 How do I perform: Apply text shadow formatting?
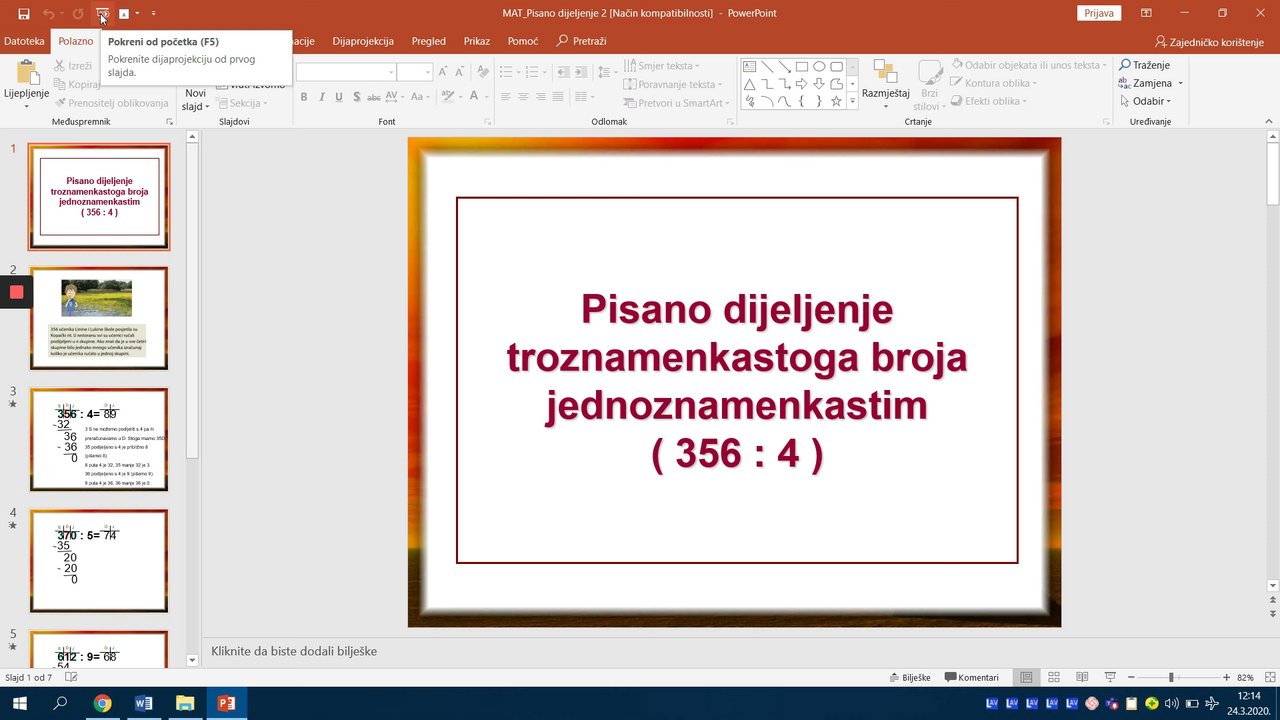[x=356, y=97]
